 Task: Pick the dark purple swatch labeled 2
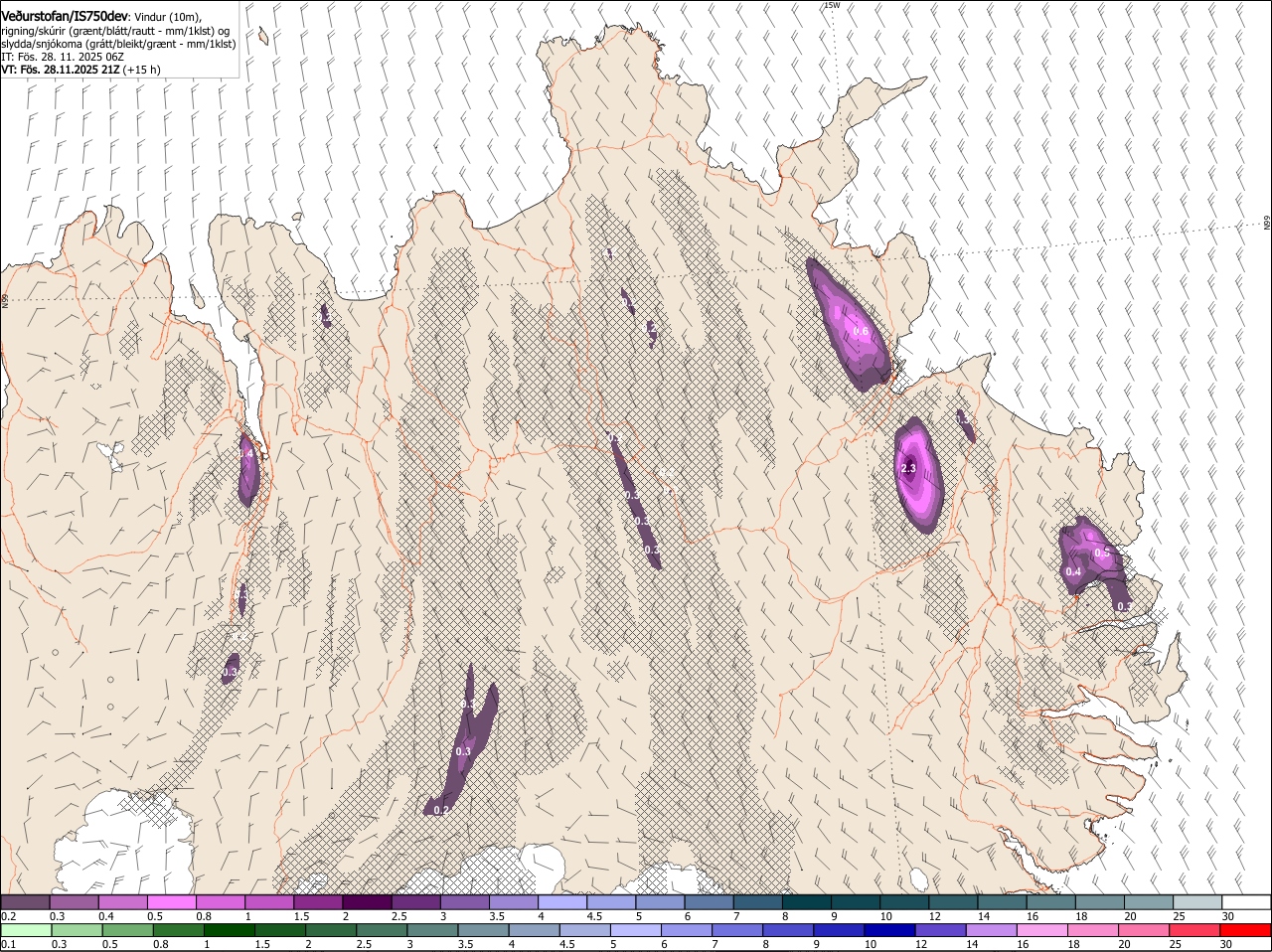click(367, 901)
